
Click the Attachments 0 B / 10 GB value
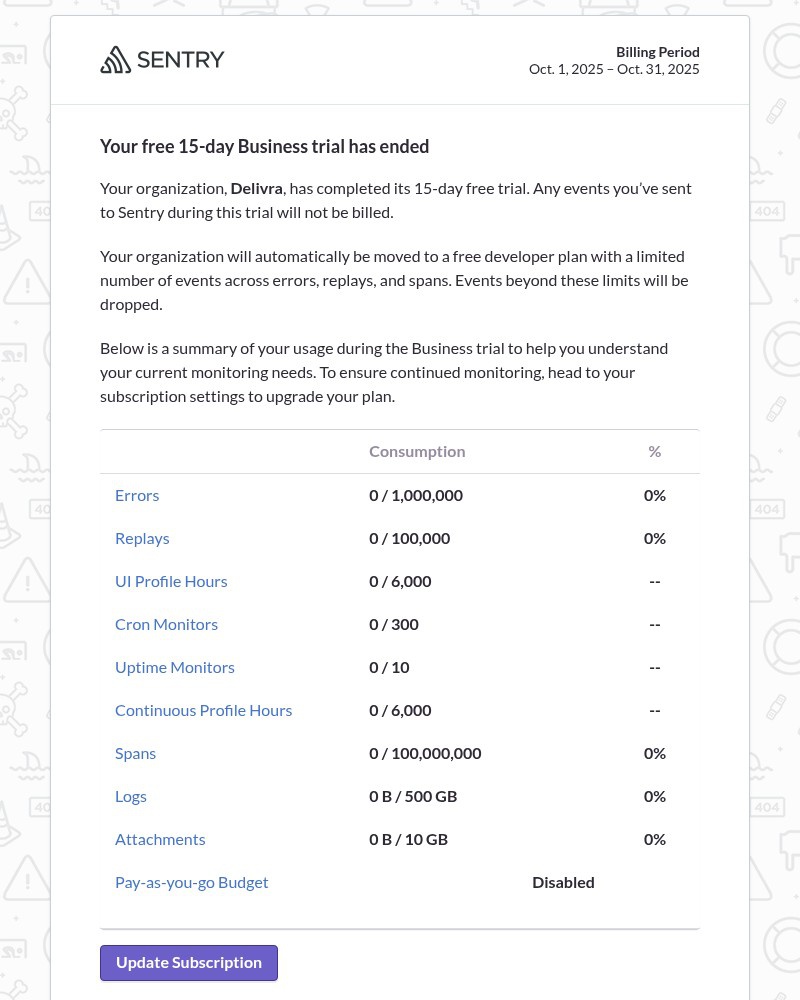408,839
